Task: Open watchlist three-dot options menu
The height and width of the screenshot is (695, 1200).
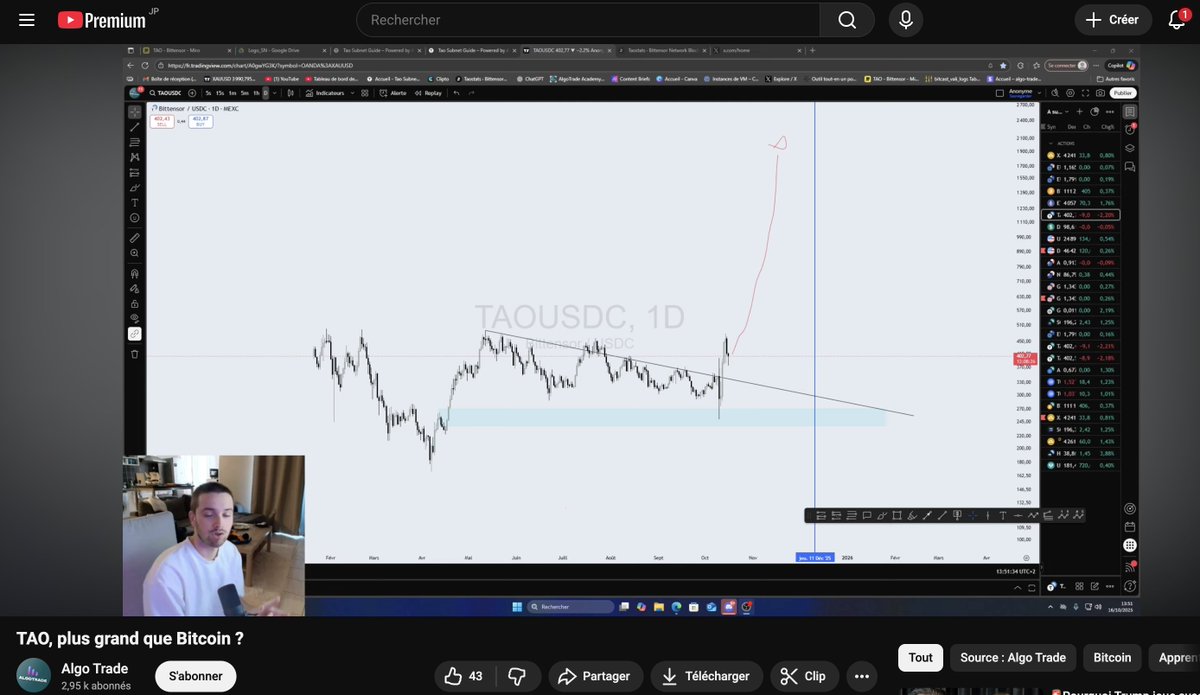Action: coord(1112,112)
